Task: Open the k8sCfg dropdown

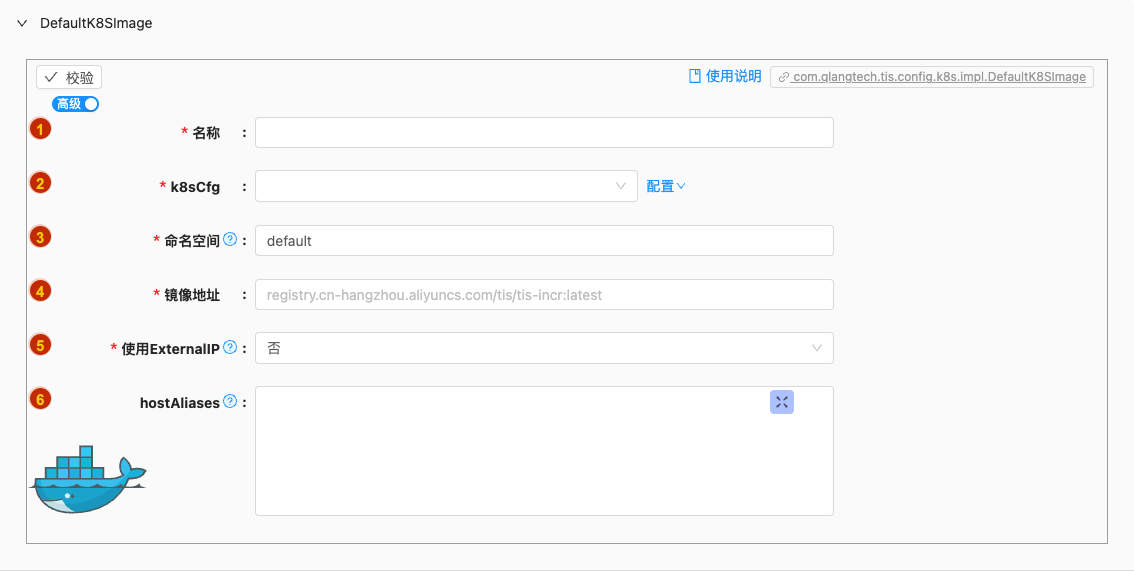Action: [446, 186]
